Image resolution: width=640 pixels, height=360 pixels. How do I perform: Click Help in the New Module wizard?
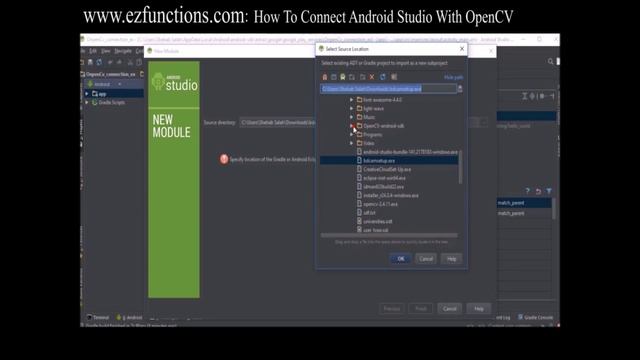point(479,309)
